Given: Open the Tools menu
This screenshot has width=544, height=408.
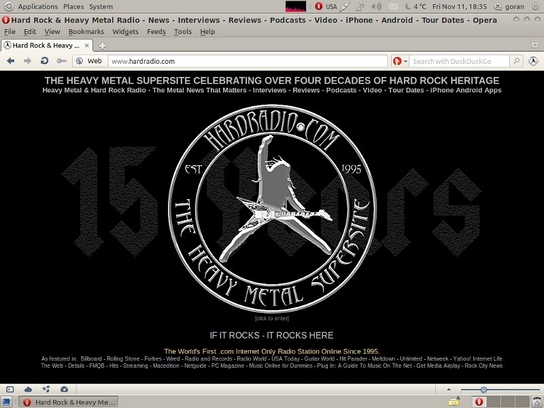Looking at the screenshot, I should point(183,32).
